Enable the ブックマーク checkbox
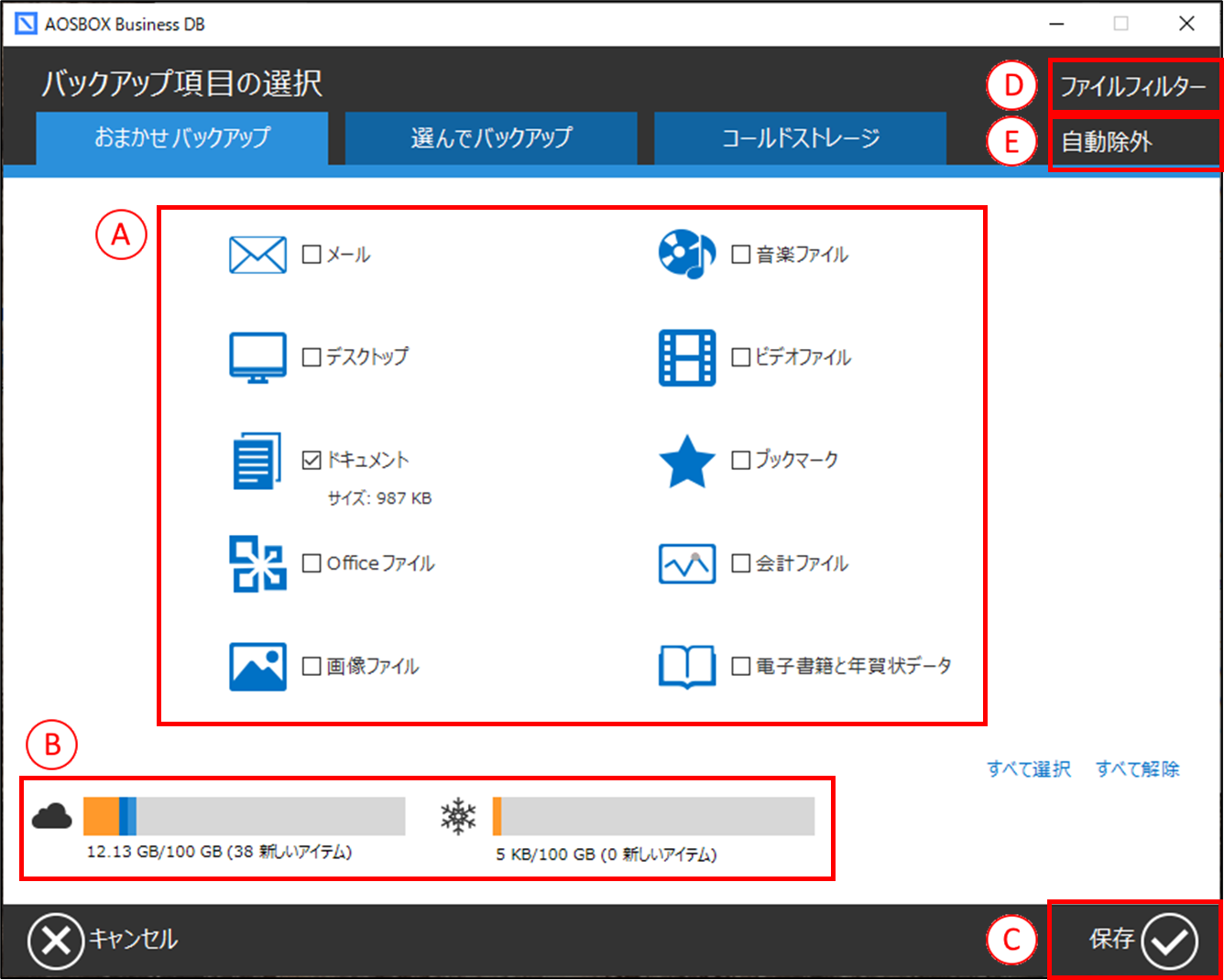Image resolution: width=1224 pixels, height=980 pixels. pos(741,460)
